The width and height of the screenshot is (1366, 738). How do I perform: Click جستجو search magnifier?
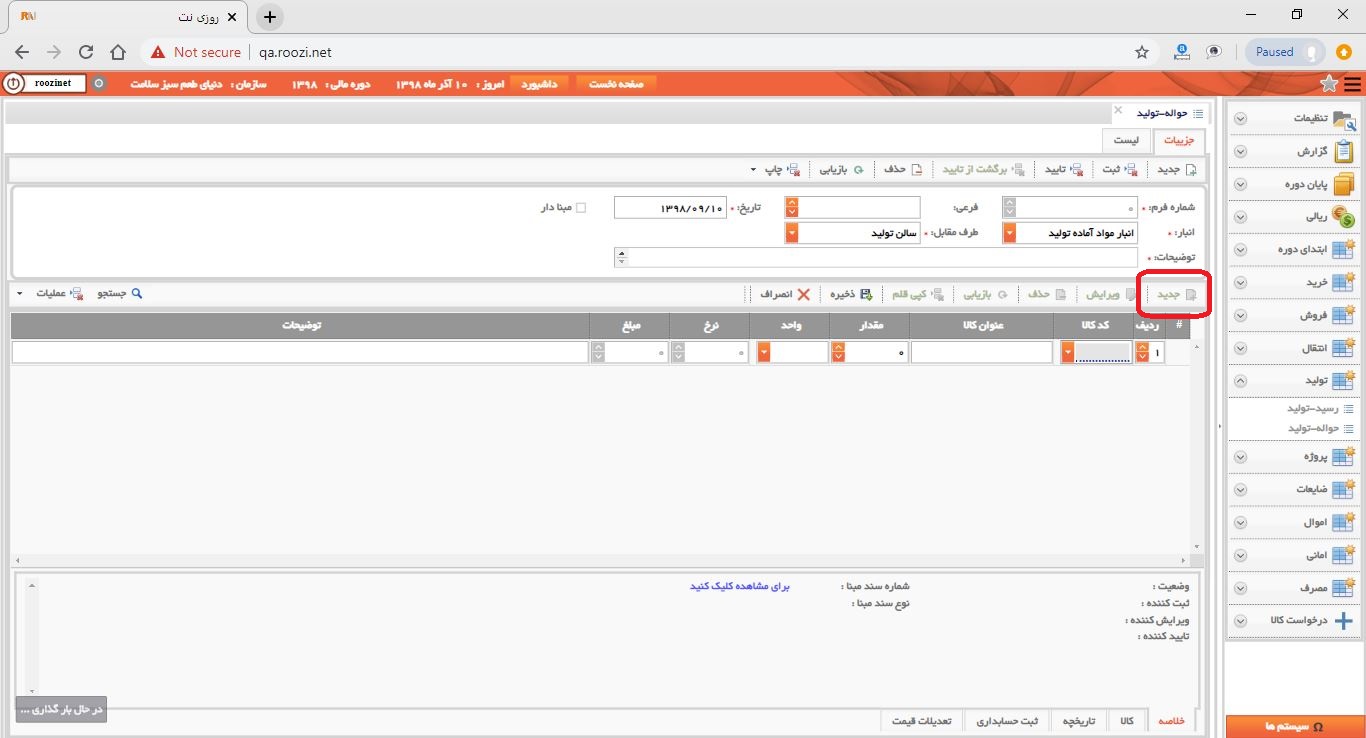click(x=120, y=294)
